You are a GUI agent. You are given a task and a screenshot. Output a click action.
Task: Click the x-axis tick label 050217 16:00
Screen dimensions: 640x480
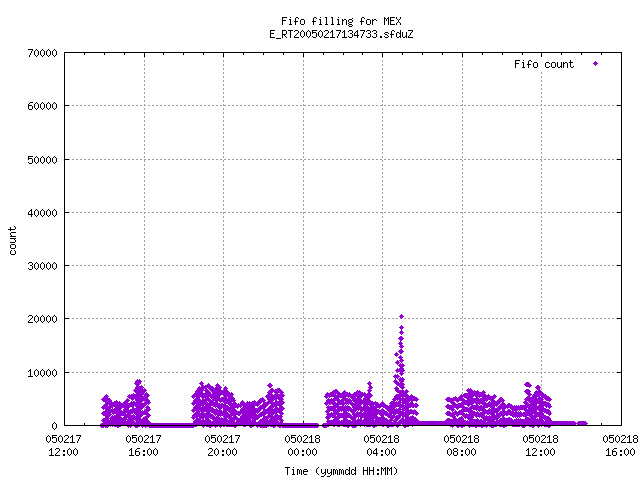(x=143, y=446)
